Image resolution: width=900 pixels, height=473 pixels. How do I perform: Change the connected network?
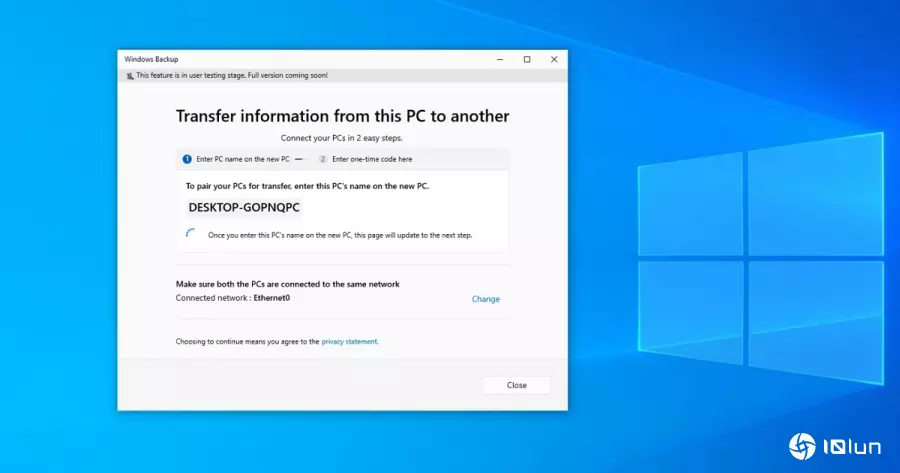click(486, 299)
